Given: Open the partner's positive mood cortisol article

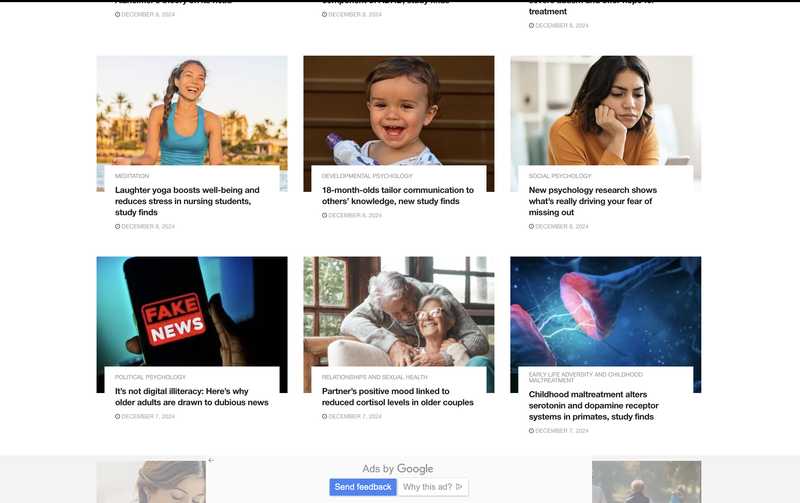Looking at the screenshot, I should point(397,397).
